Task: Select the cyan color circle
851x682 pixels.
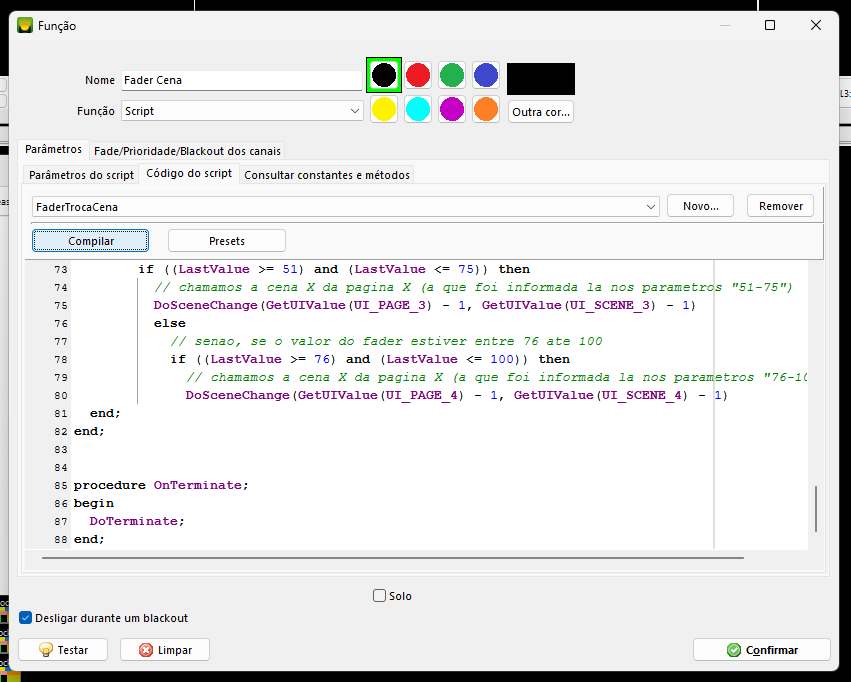Action: coord(418,109)
